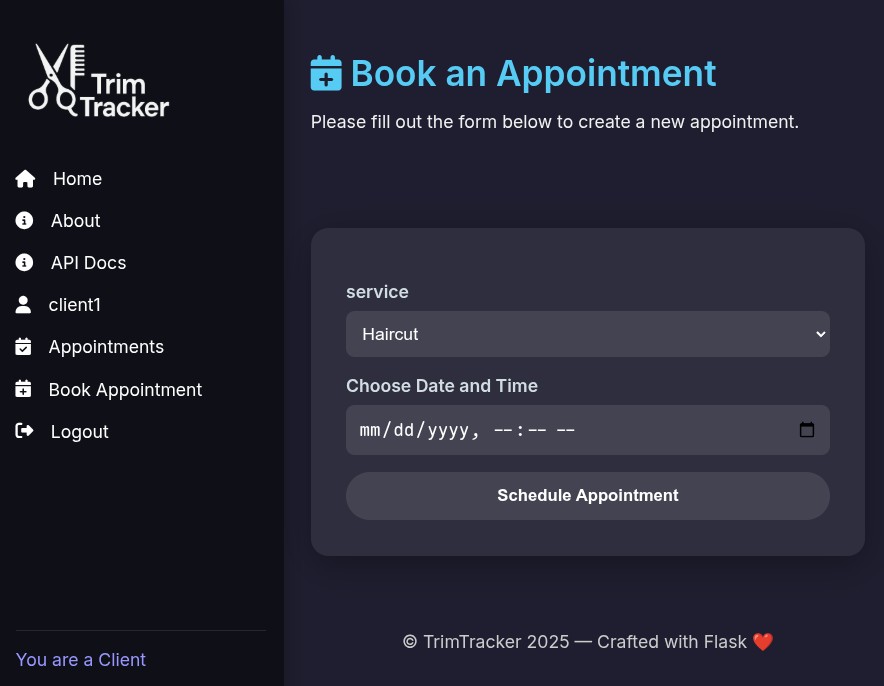Click the Schedule Appointment button
This screenshot has height=686, width=884.
(588, 495)
